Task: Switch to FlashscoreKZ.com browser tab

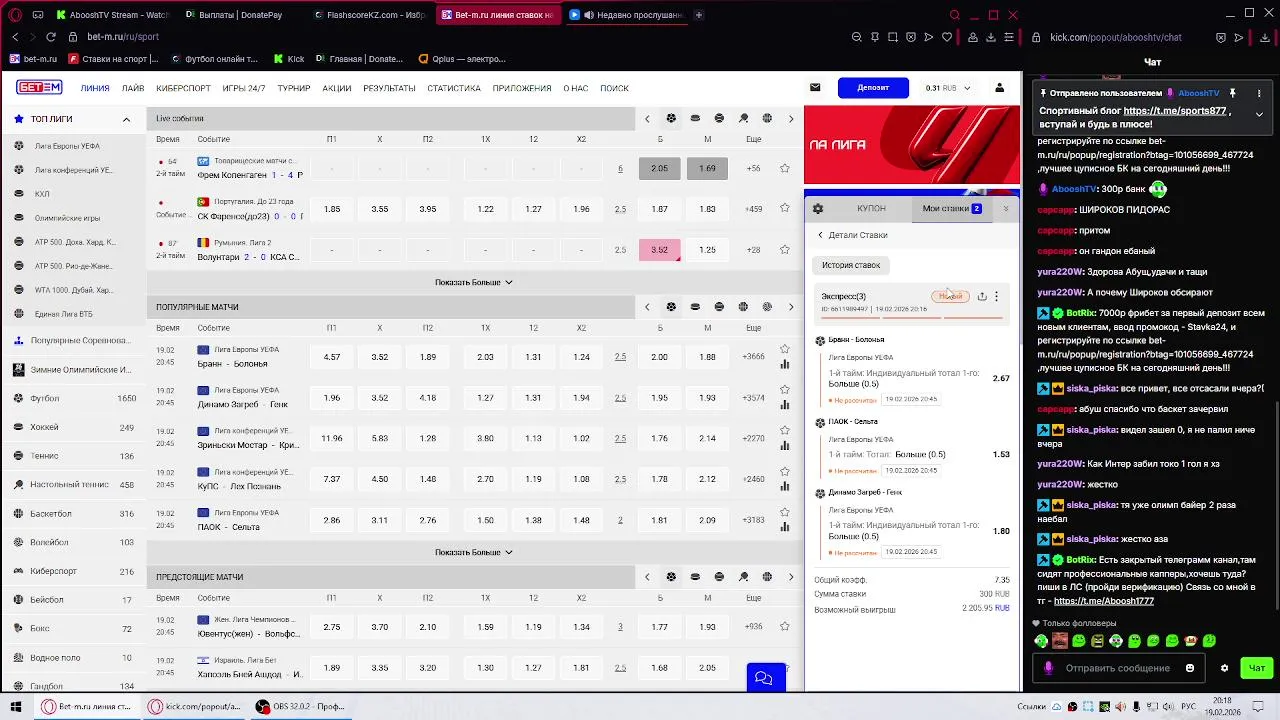Action: tap(369, 15)
